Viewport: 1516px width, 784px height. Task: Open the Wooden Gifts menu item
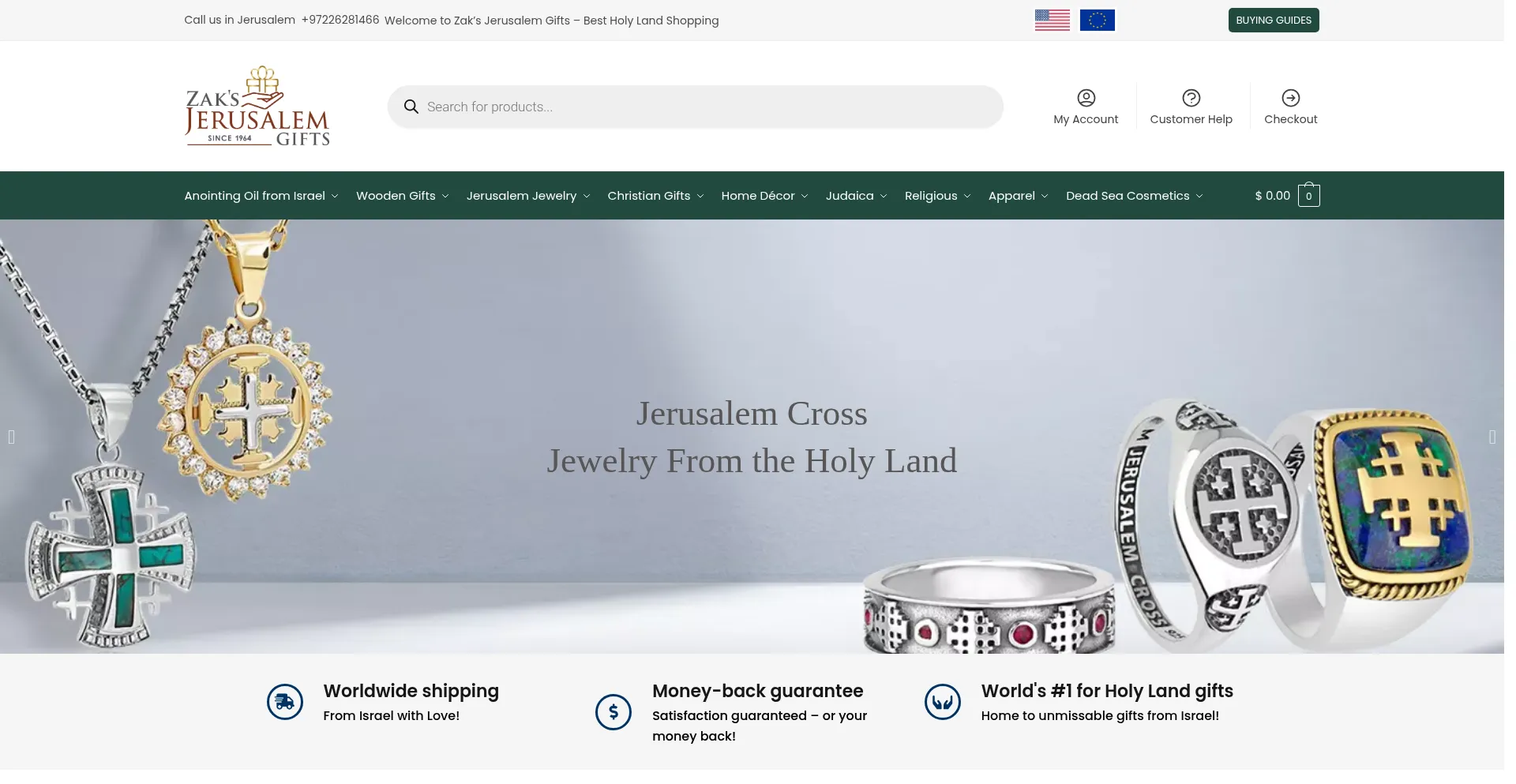(402, 196)
